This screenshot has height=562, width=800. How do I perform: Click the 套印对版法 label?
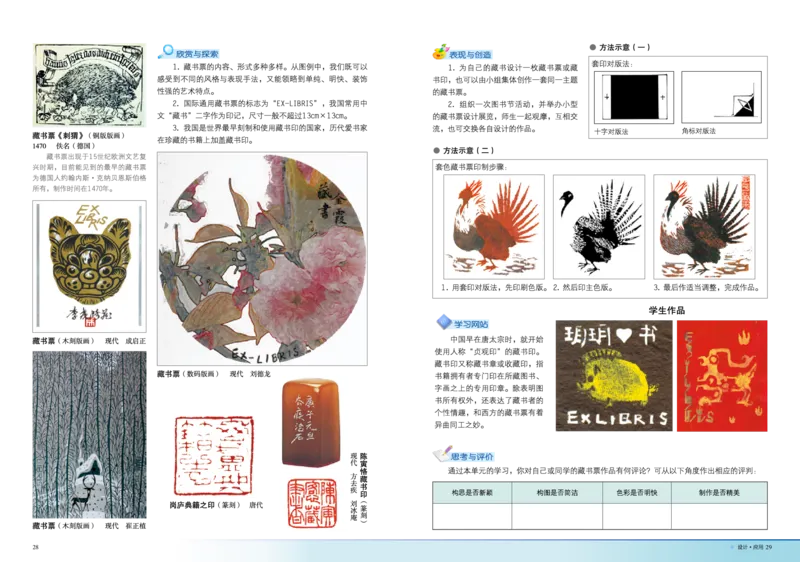click(x=611, y=64)
